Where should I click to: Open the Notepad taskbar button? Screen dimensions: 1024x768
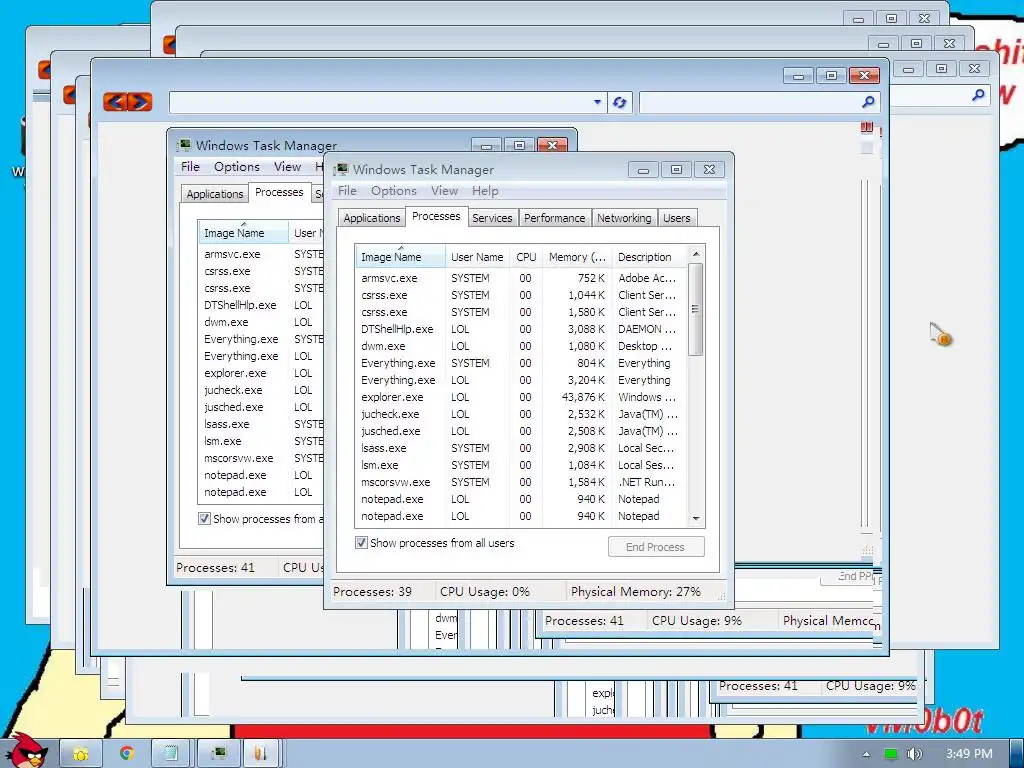(171, 754)
